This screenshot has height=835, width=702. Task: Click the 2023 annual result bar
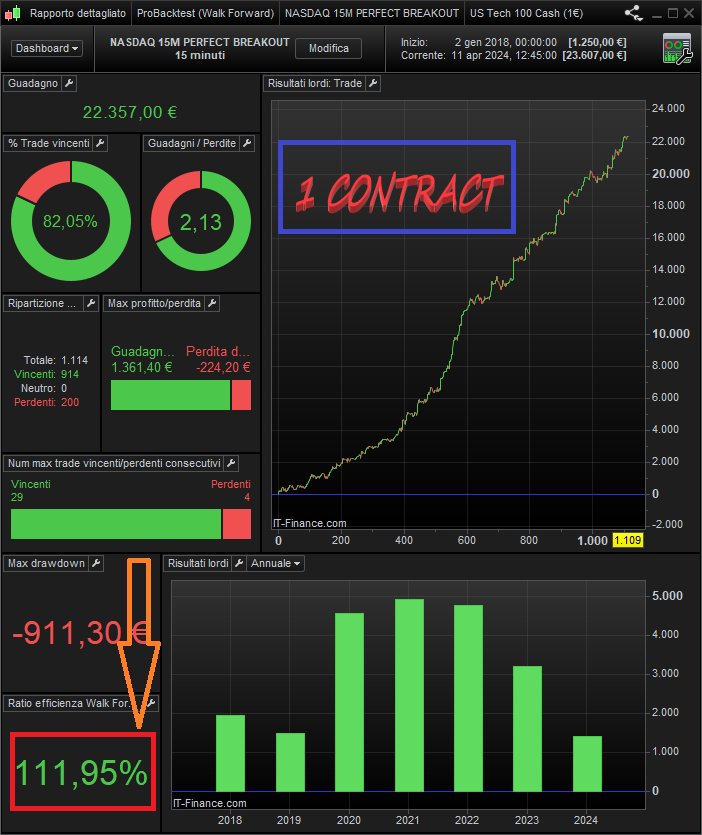point(527,728)
